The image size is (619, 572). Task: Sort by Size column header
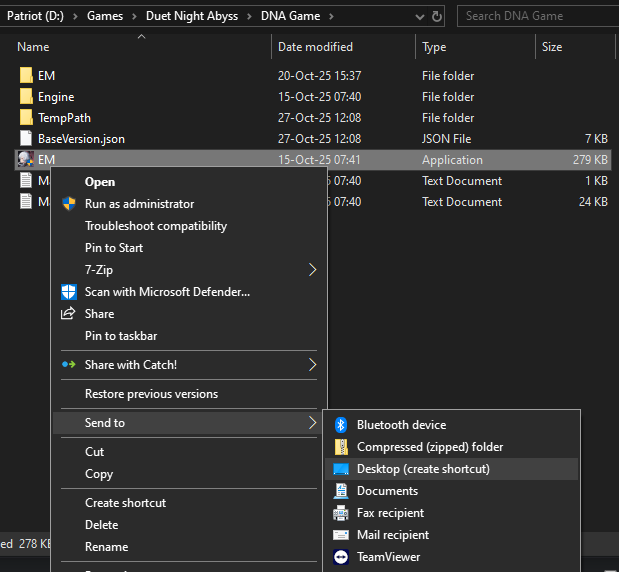point(551,47)
